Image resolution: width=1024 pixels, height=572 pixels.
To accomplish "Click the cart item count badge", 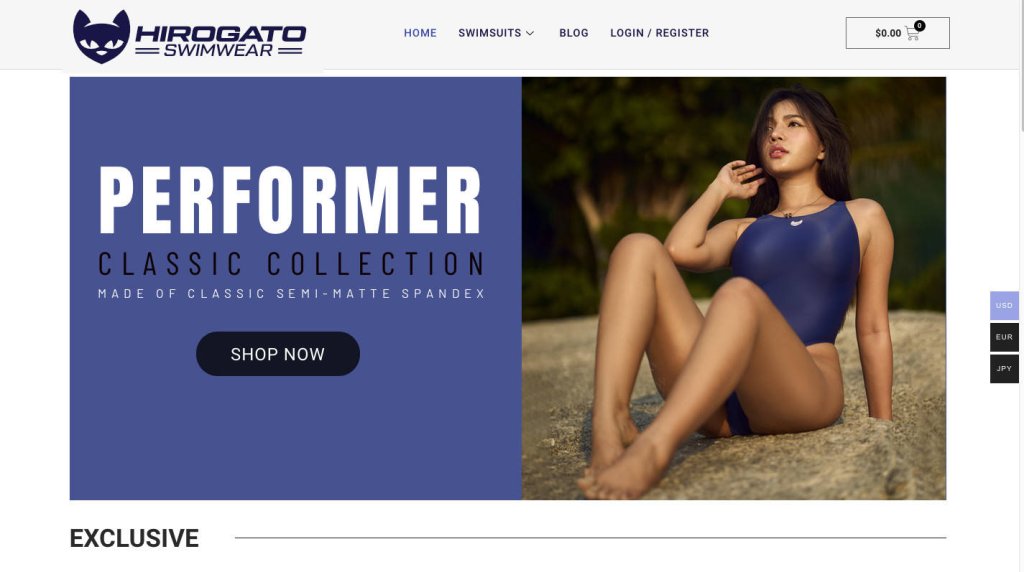I will tap(920, 26).
